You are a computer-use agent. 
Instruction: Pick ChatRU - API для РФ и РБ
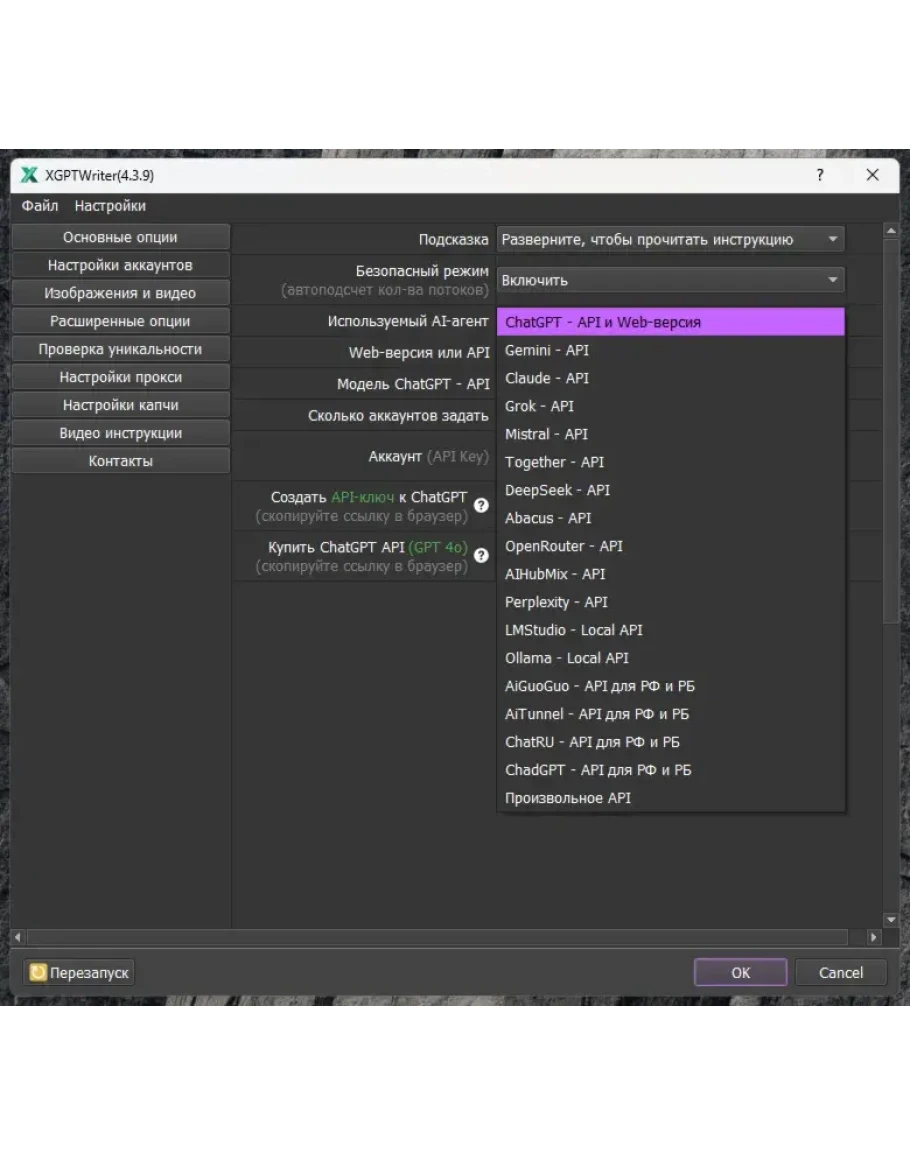tap(671, 742)
